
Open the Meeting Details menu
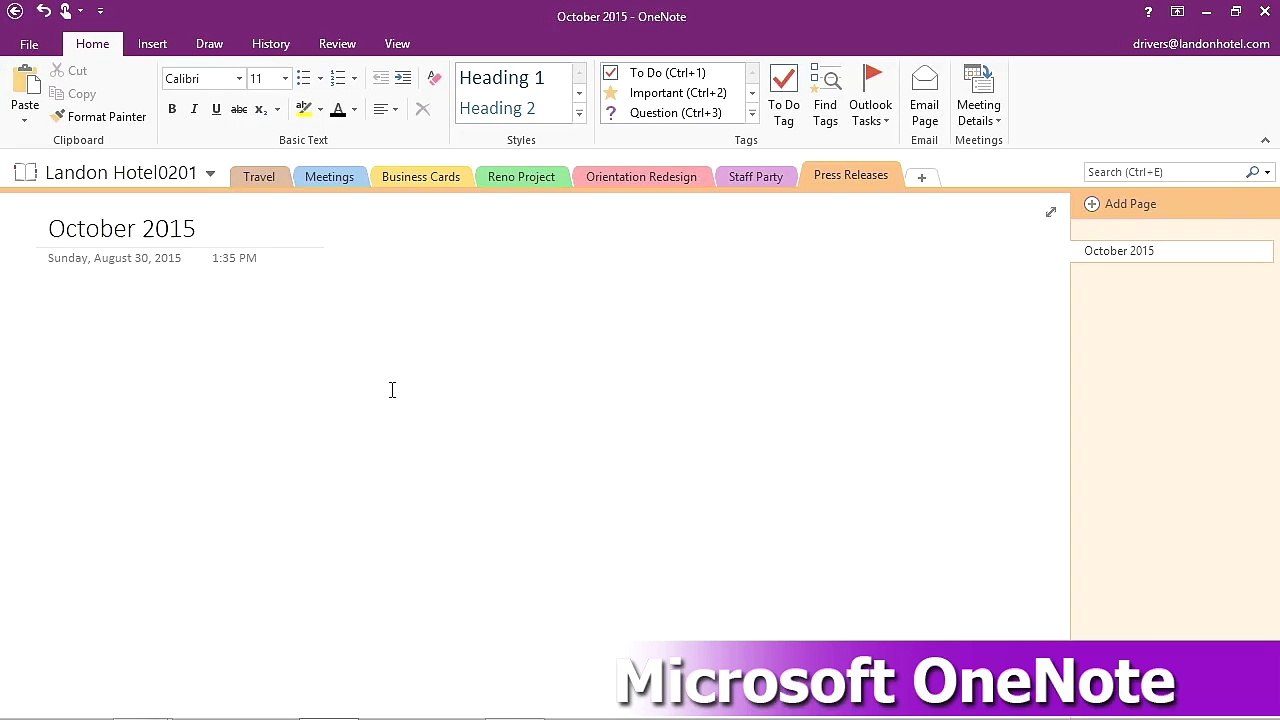(978, 96)
